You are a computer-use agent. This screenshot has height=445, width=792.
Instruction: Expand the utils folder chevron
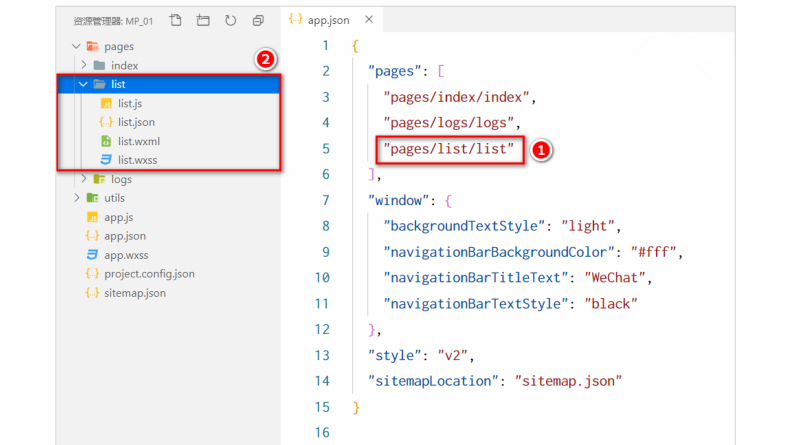[77, 198]
